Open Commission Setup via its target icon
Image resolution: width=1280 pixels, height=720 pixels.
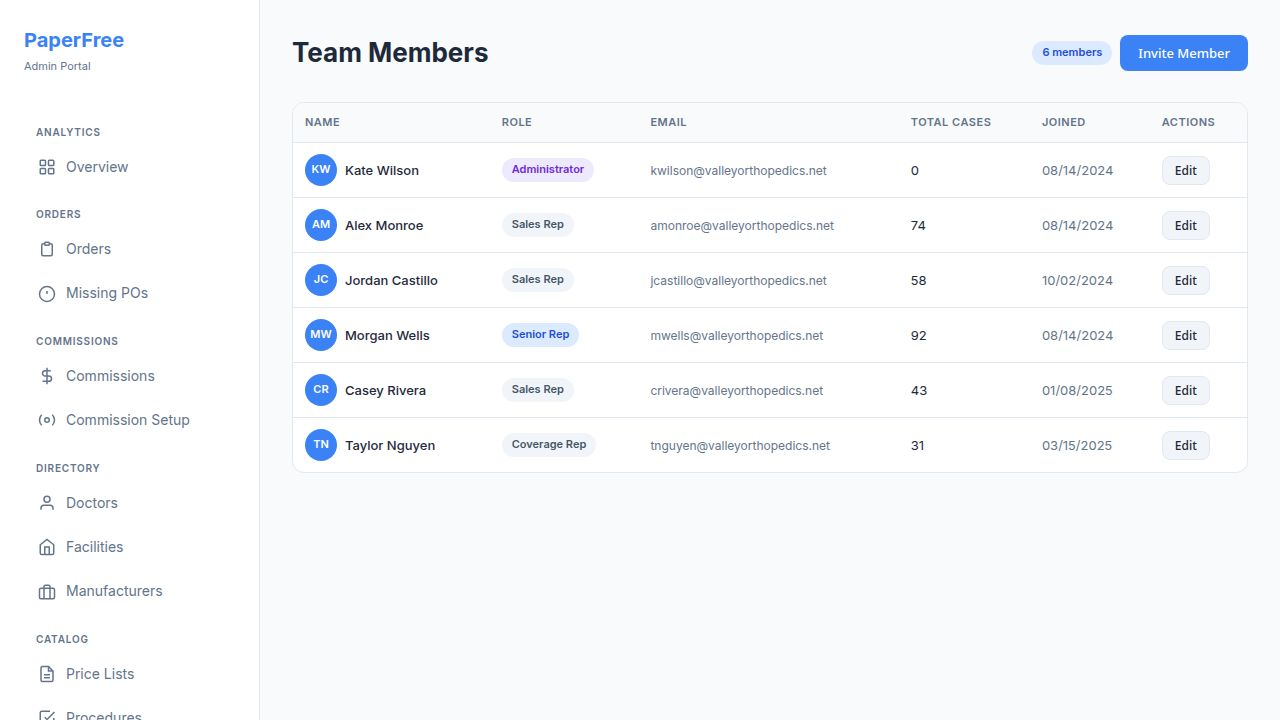(x=46, y=420)
